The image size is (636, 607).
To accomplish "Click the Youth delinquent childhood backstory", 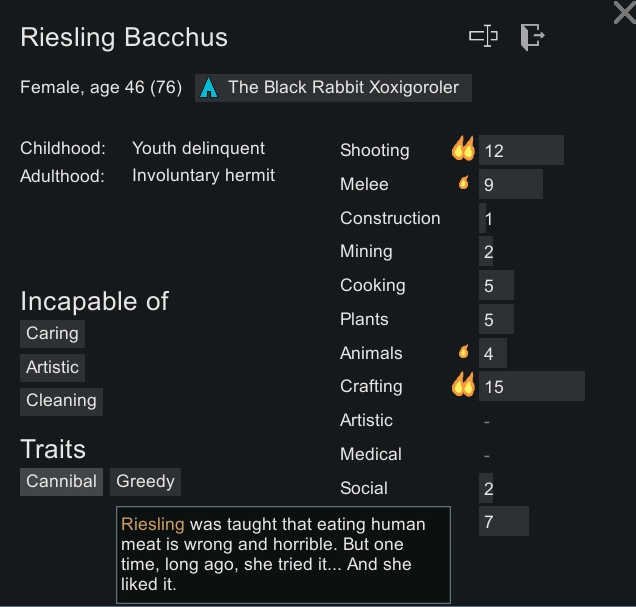I will tap(198, 149).
